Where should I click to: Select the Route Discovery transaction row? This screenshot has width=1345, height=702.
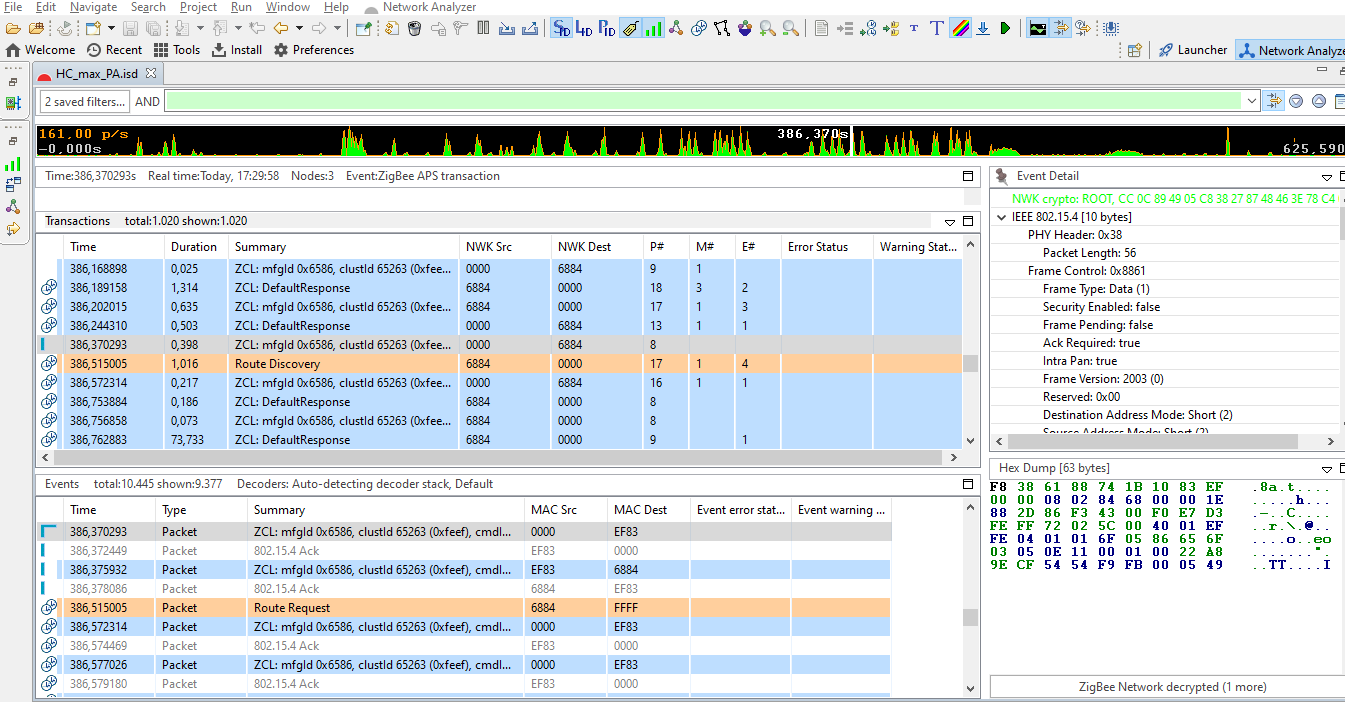pos(499,364)
